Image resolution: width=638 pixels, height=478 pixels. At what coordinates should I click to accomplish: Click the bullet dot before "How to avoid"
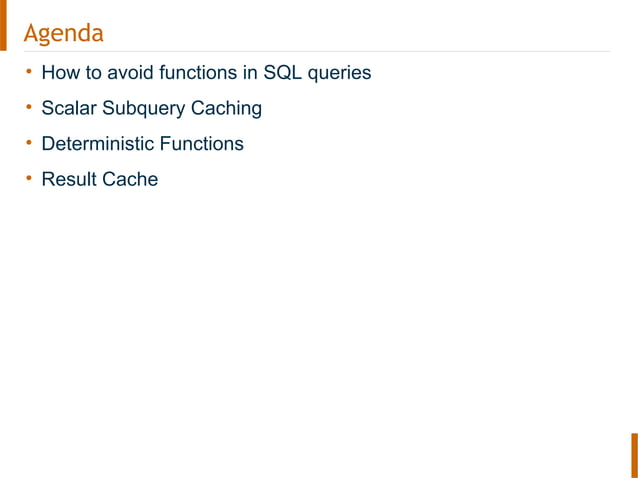pyautogui.click(x=30, y=72)
